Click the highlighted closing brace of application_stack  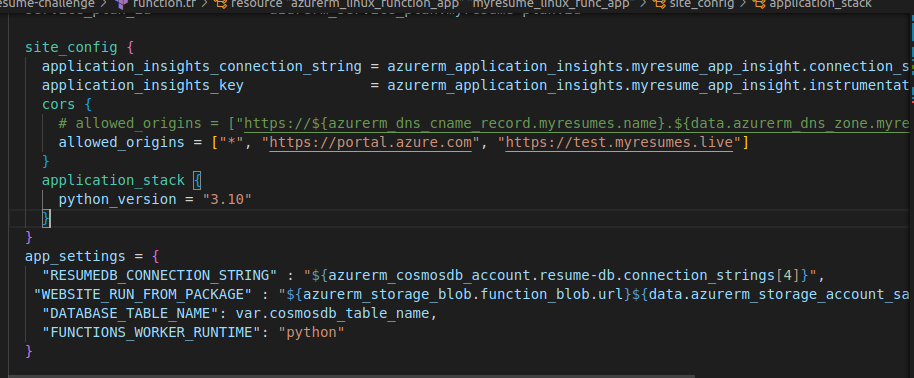[46, 218]
